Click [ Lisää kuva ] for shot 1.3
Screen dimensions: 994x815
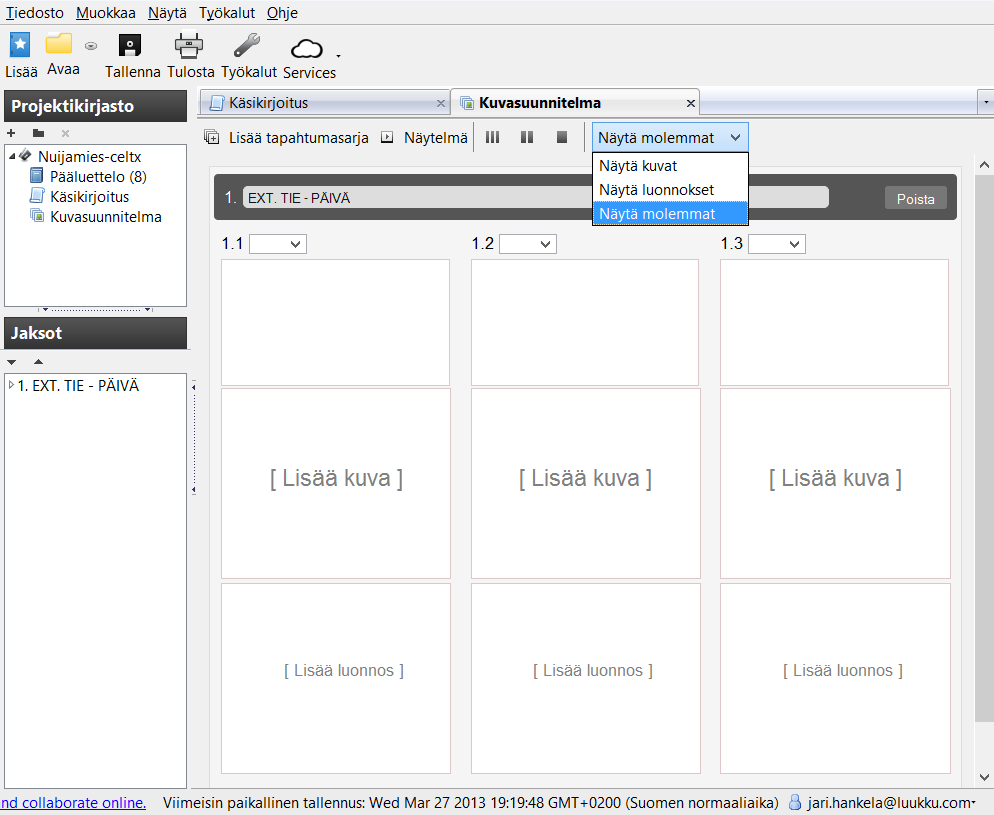click(835, 478)
